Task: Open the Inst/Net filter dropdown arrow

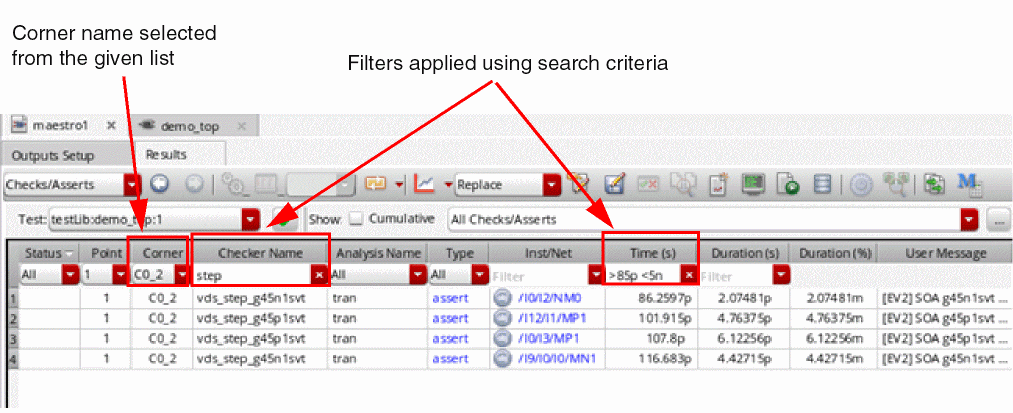Action: 596,275
